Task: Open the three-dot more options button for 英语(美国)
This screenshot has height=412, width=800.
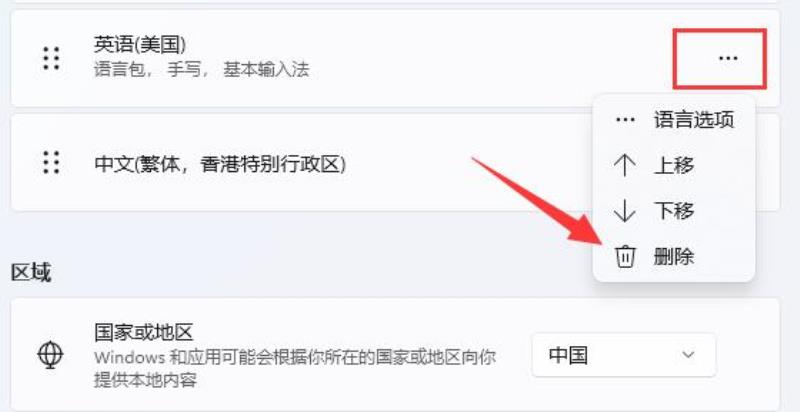Action: pyautogui.click(x=728, y=59)
